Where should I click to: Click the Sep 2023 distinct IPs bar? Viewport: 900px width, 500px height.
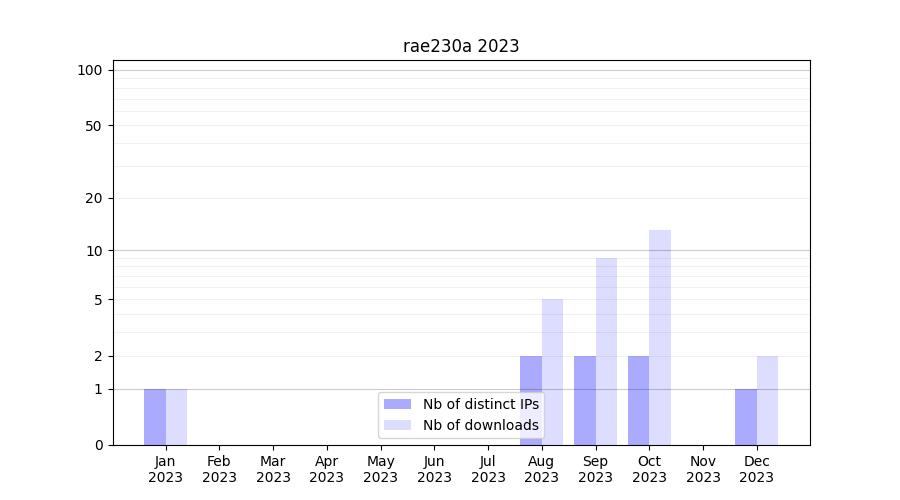pyautogui.click(x=585, y=400)
